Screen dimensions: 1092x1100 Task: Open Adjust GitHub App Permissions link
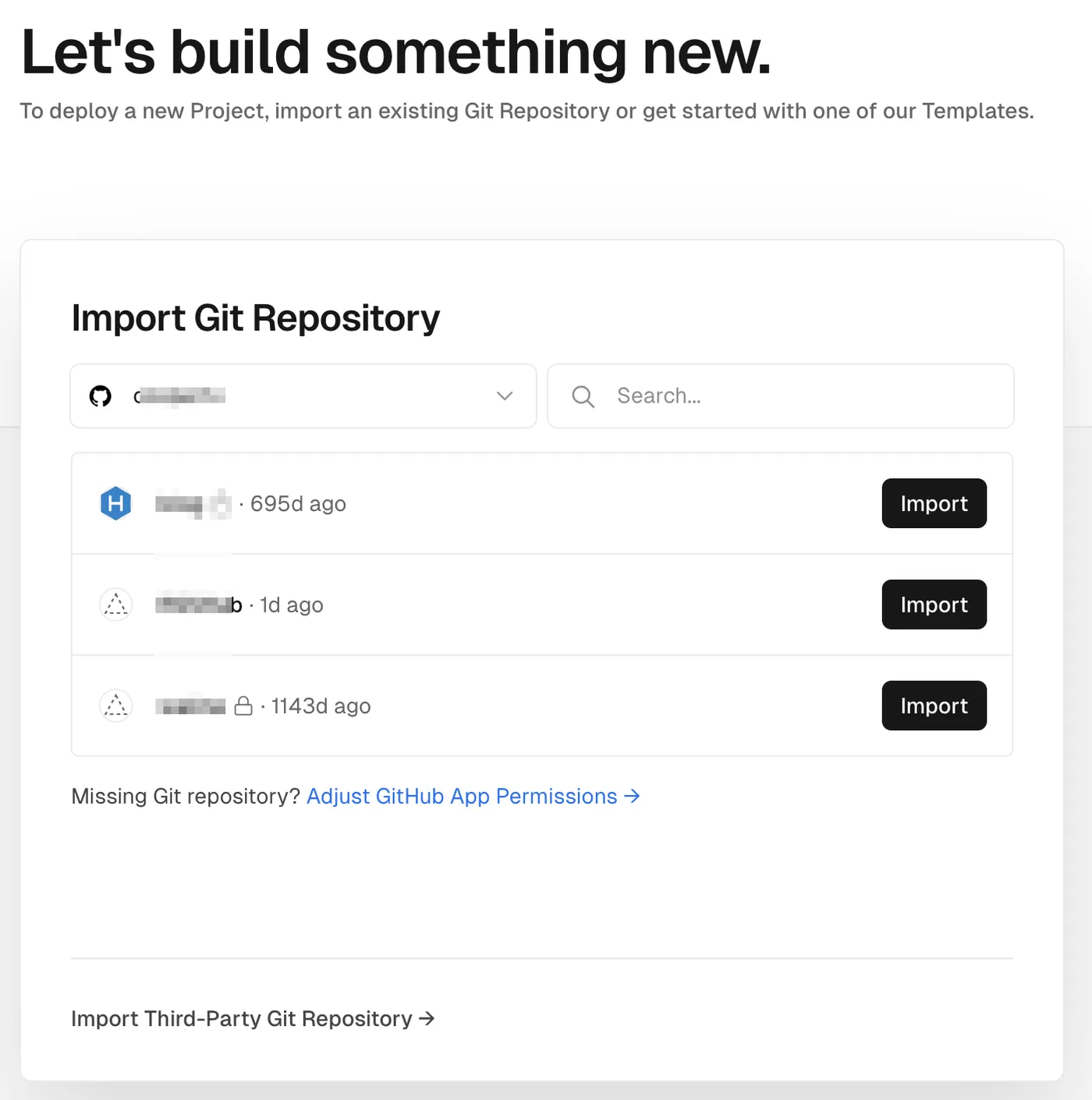click(462, 797)
